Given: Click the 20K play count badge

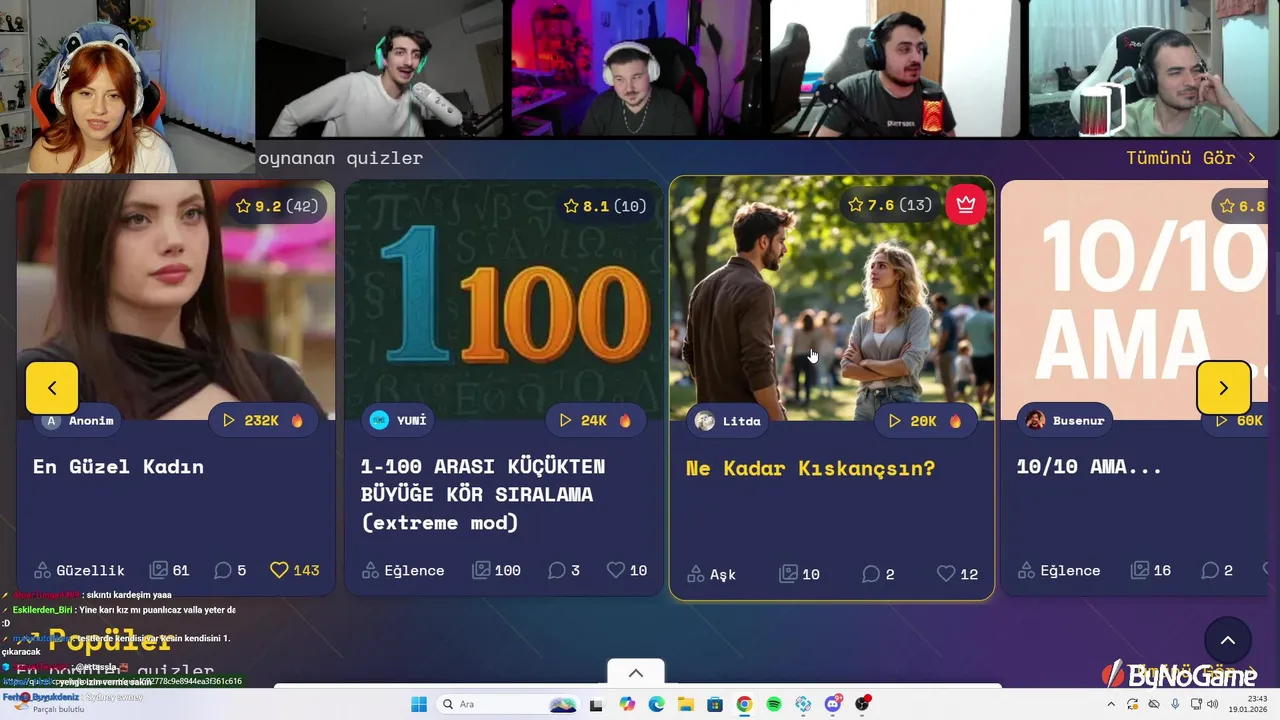Looking at the screenshot, I should point(925,421).
